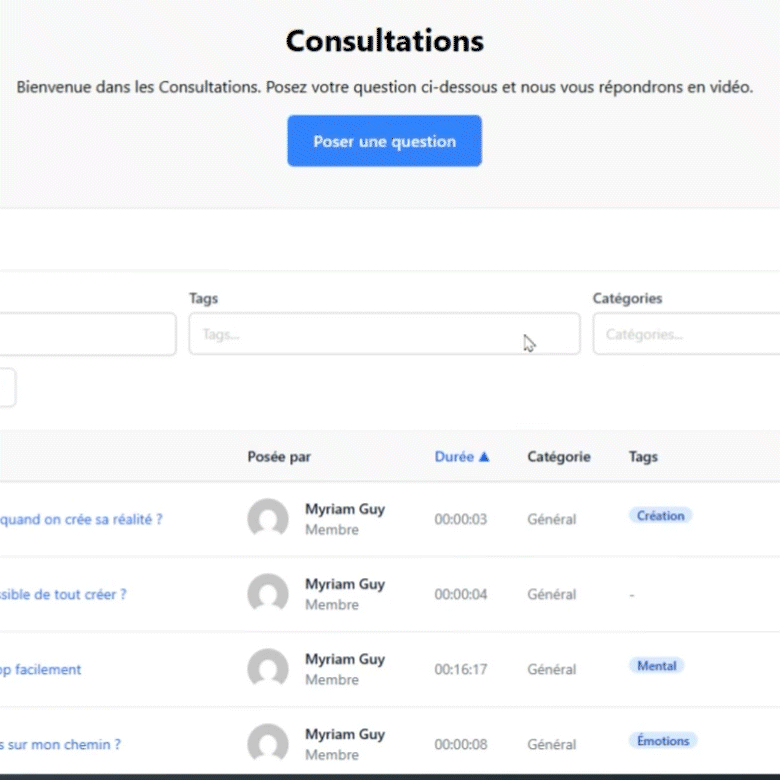Open the question ending "crée sa réalité ?"
780x780 pixels.
[81, 519]
